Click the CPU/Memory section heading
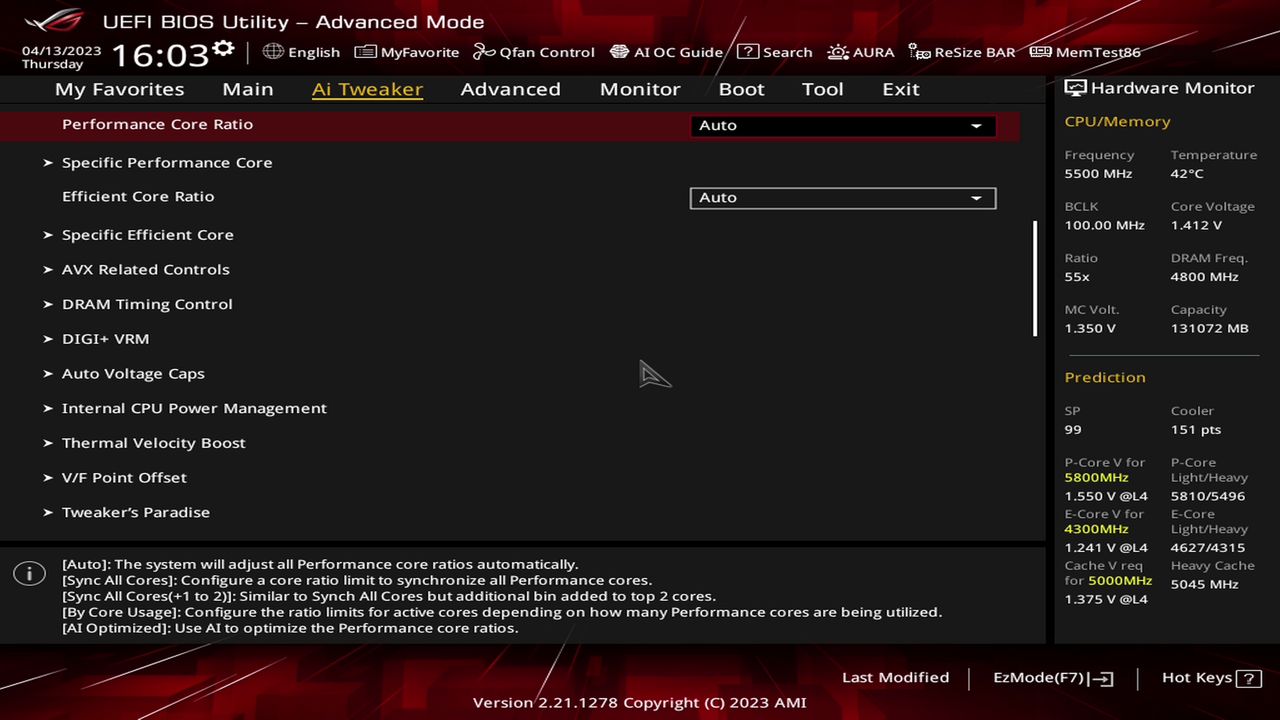This screenshot has height=720, width=1280. pos(1117,122)
